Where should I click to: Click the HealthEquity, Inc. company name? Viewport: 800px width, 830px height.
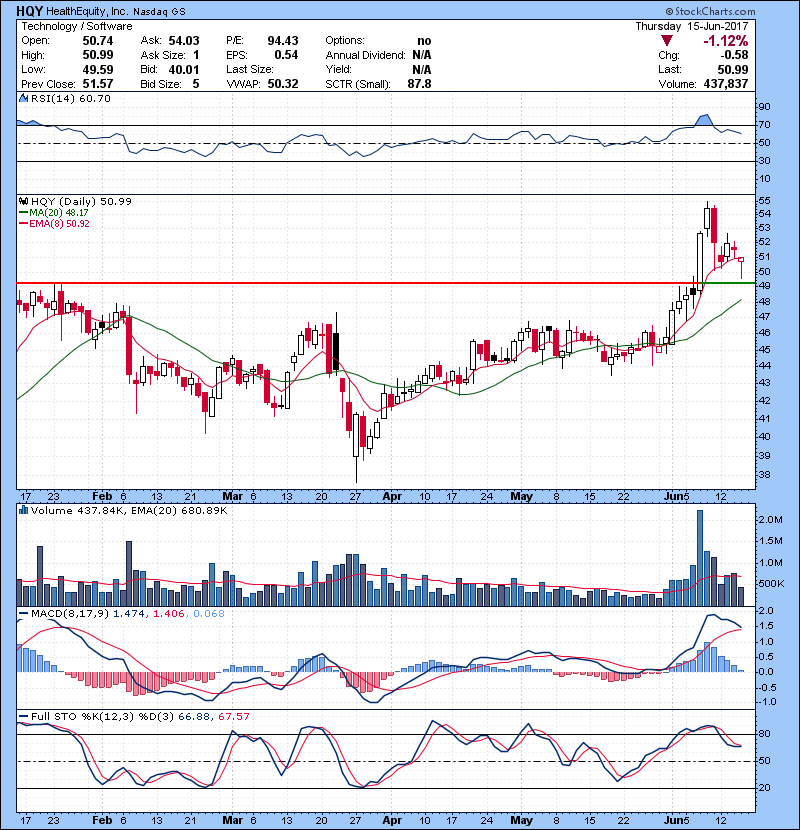[87, 11]
